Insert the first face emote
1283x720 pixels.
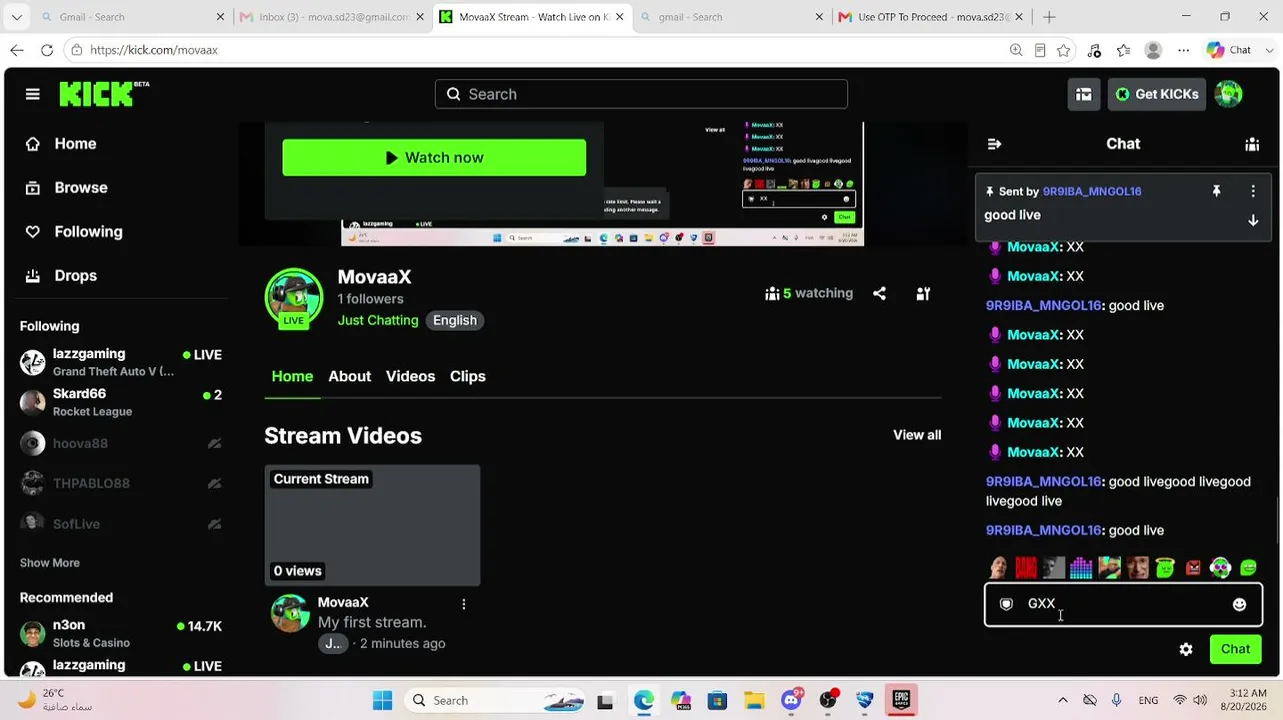point(998,568)
